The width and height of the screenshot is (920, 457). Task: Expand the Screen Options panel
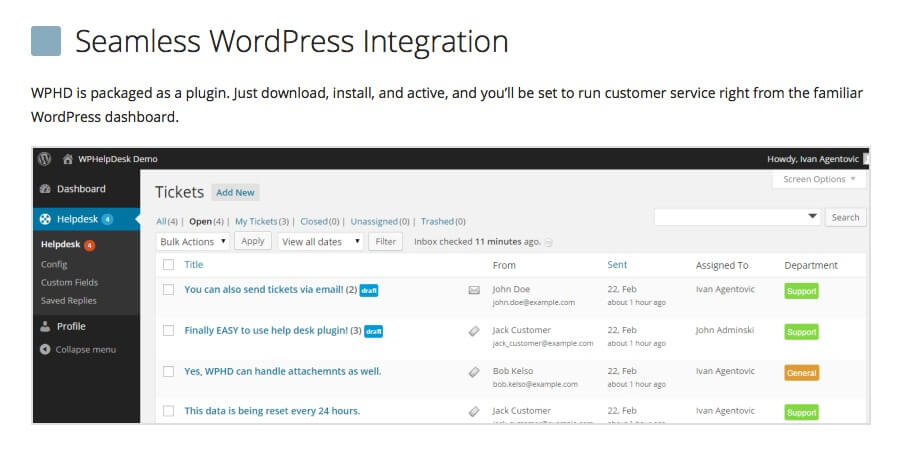click(x=819, y=180)
